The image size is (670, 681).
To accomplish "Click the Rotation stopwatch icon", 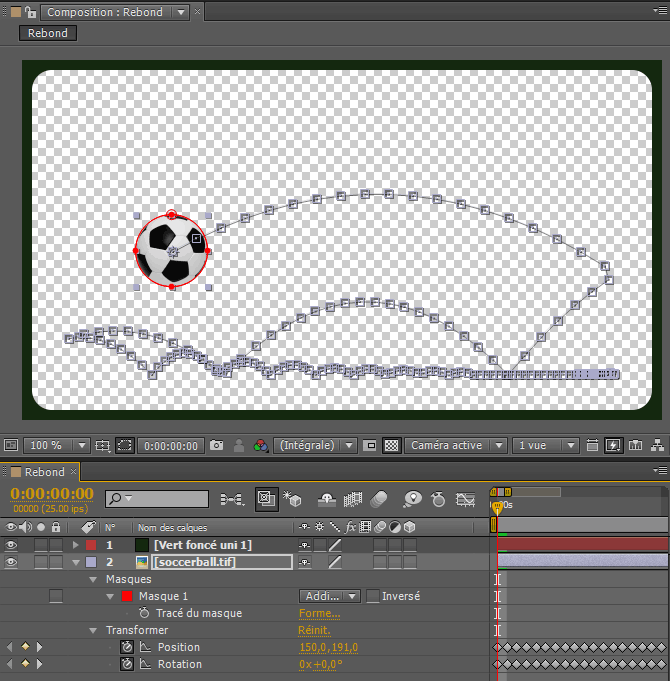I will pos(127,664).
